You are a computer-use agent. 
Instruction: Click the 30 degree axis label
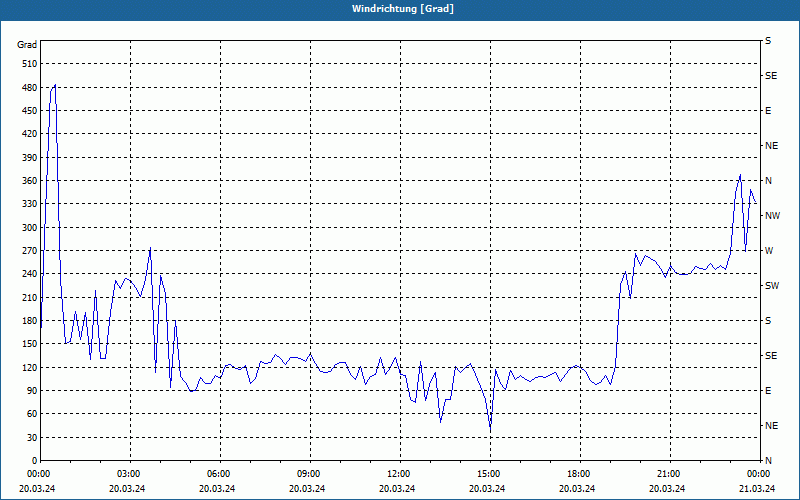pyautogui.click(x=32, y=437)
